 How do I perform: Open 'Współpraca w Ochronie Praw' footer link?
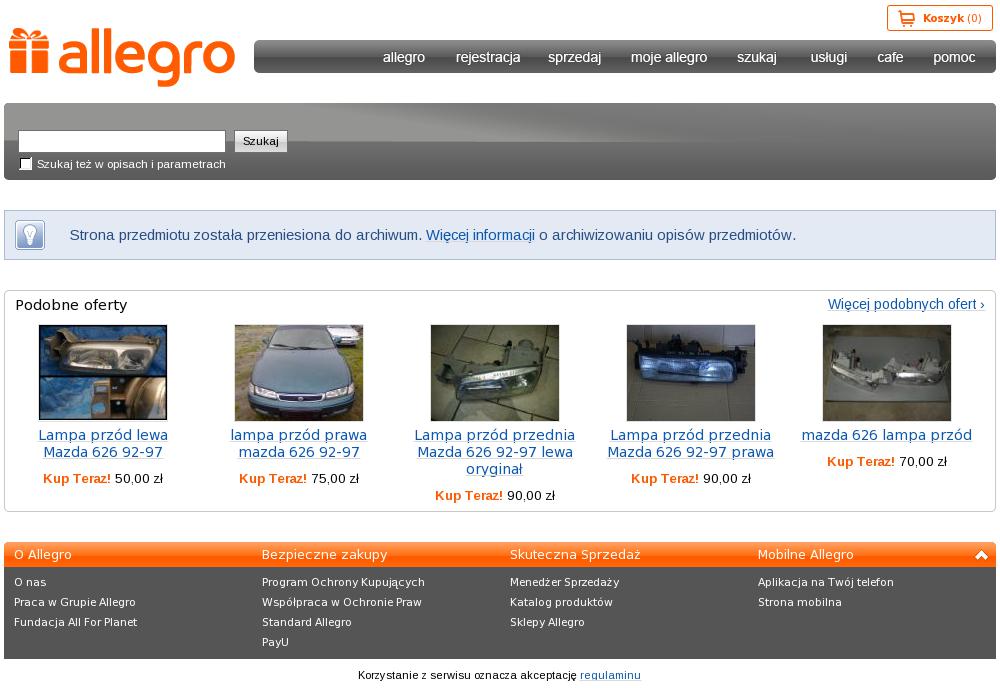342,603
